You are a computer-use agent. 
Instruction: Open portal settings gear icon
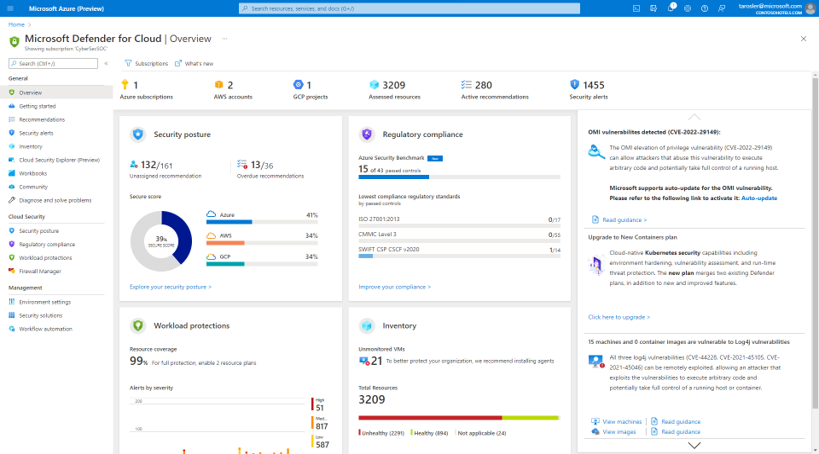tap(689, 8)
